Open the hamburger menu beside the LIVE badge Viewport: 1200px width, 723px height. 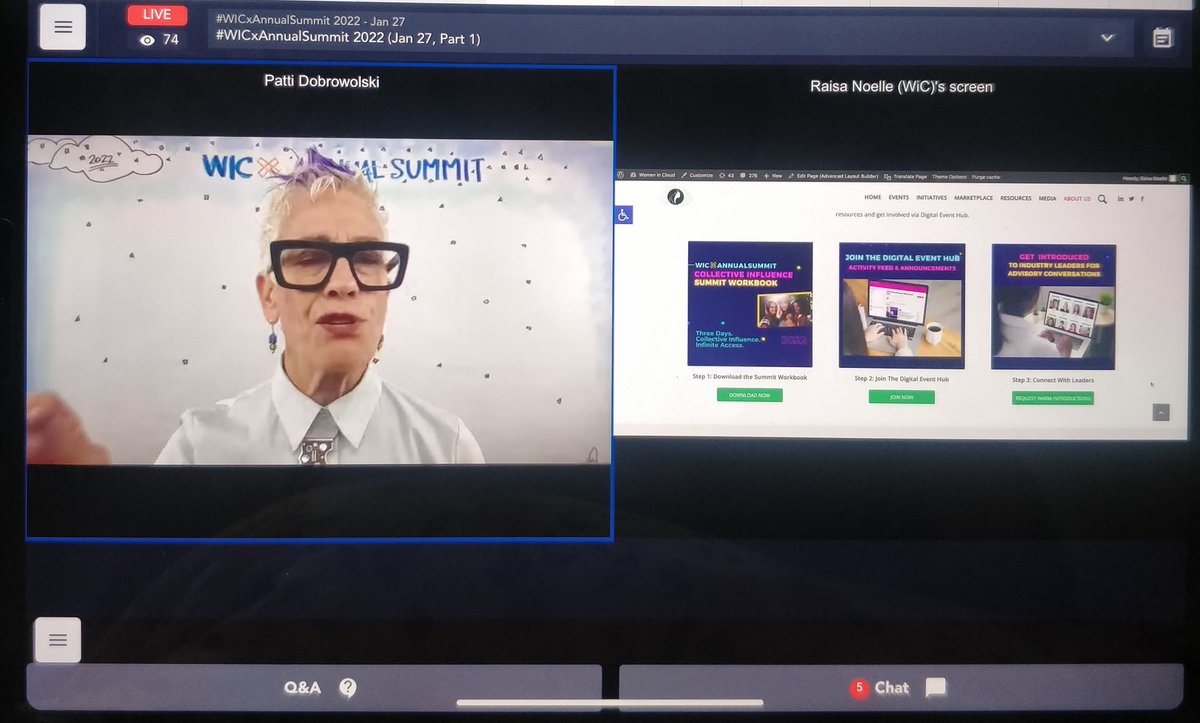click(63, 27)
